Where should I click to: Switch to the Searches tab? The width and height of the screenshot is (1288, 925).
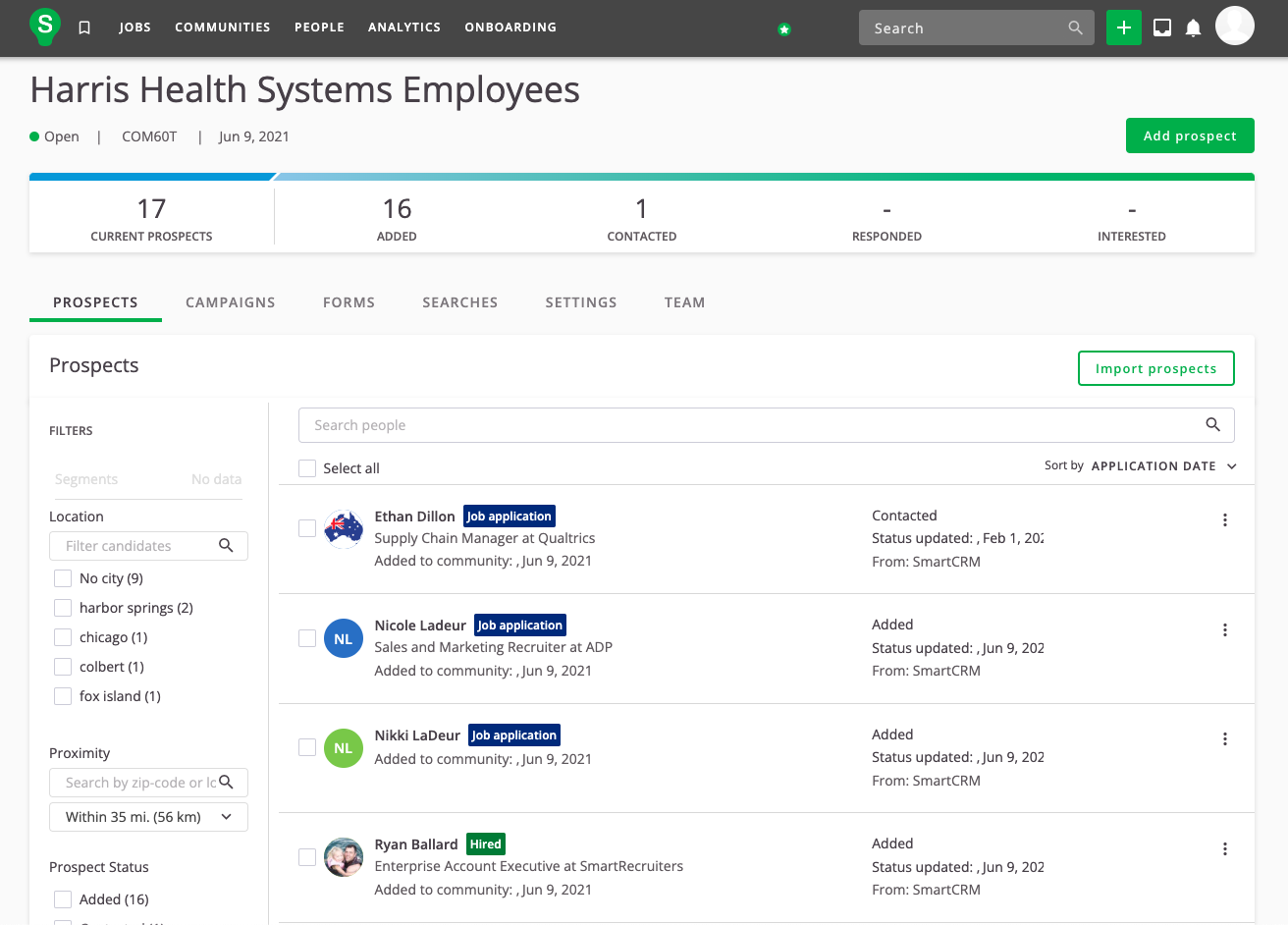point(460,302)
